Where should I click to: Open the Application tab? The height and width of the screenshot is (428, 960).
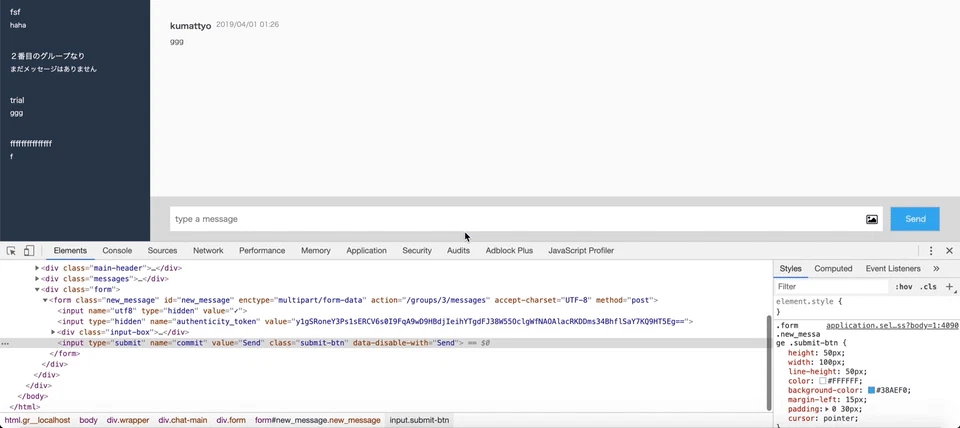[x=366, y=250]
